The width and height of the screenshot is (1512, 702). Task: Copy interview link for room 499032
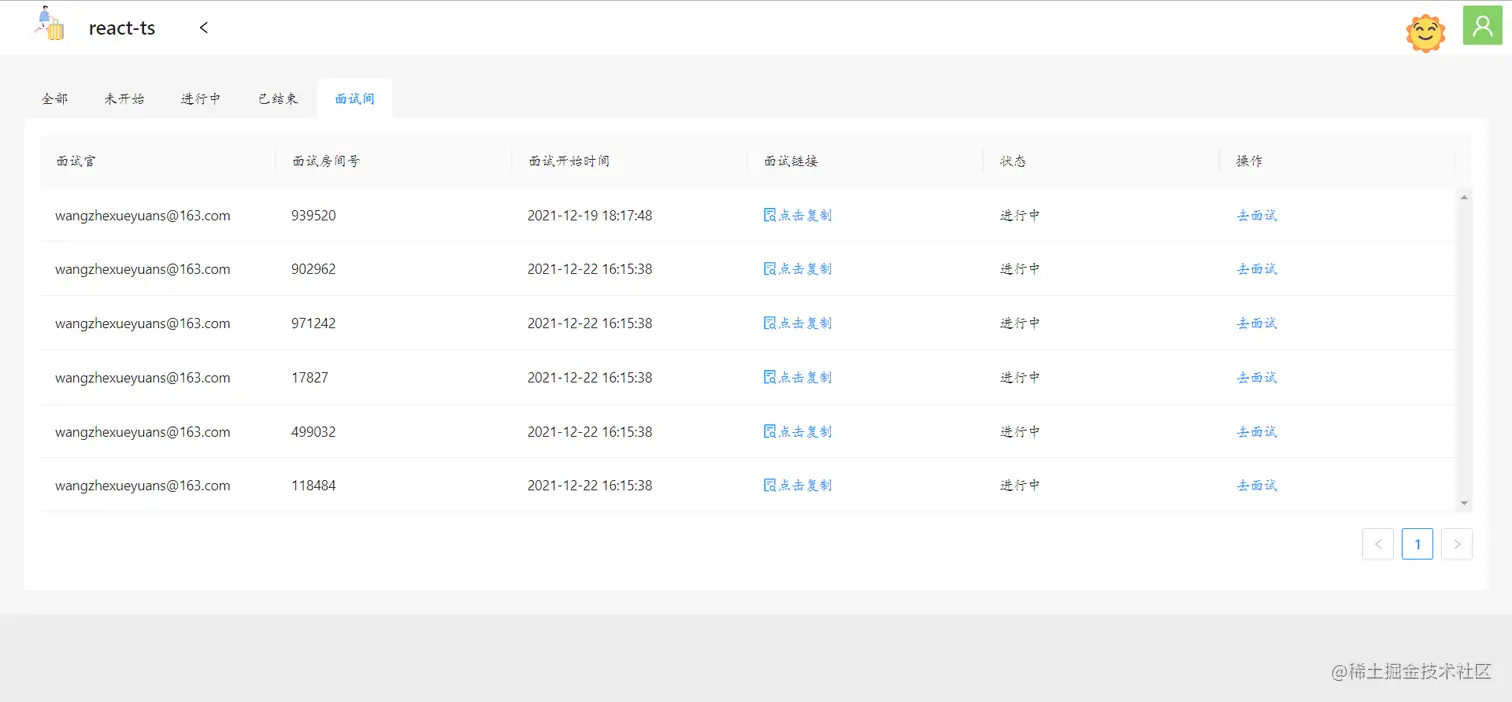tap(798, 432)
